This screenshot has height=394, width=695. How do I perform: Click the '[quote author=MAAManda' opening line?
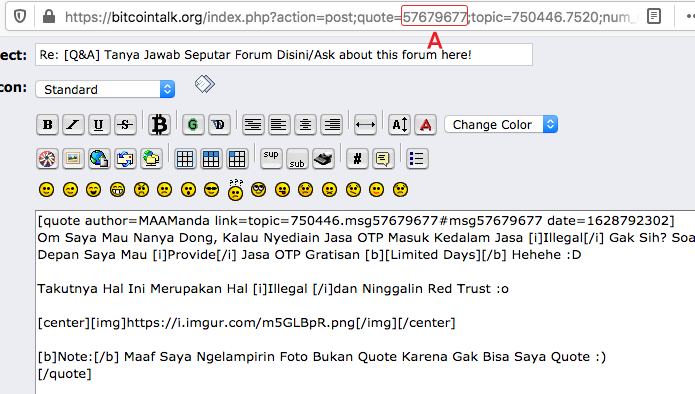(x=356, y=221)
